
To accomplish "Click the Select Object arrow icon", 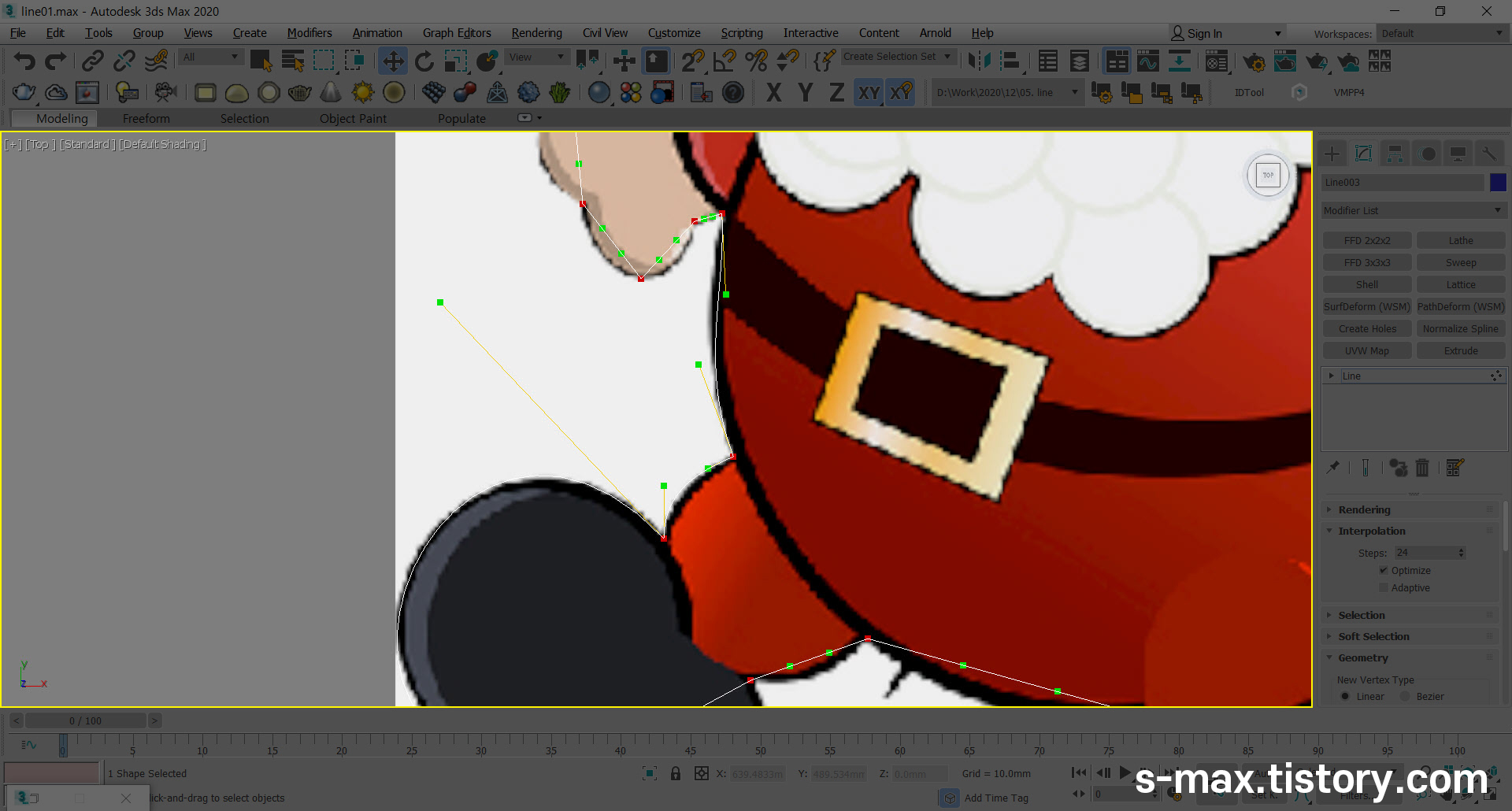I will pos(261,61).
